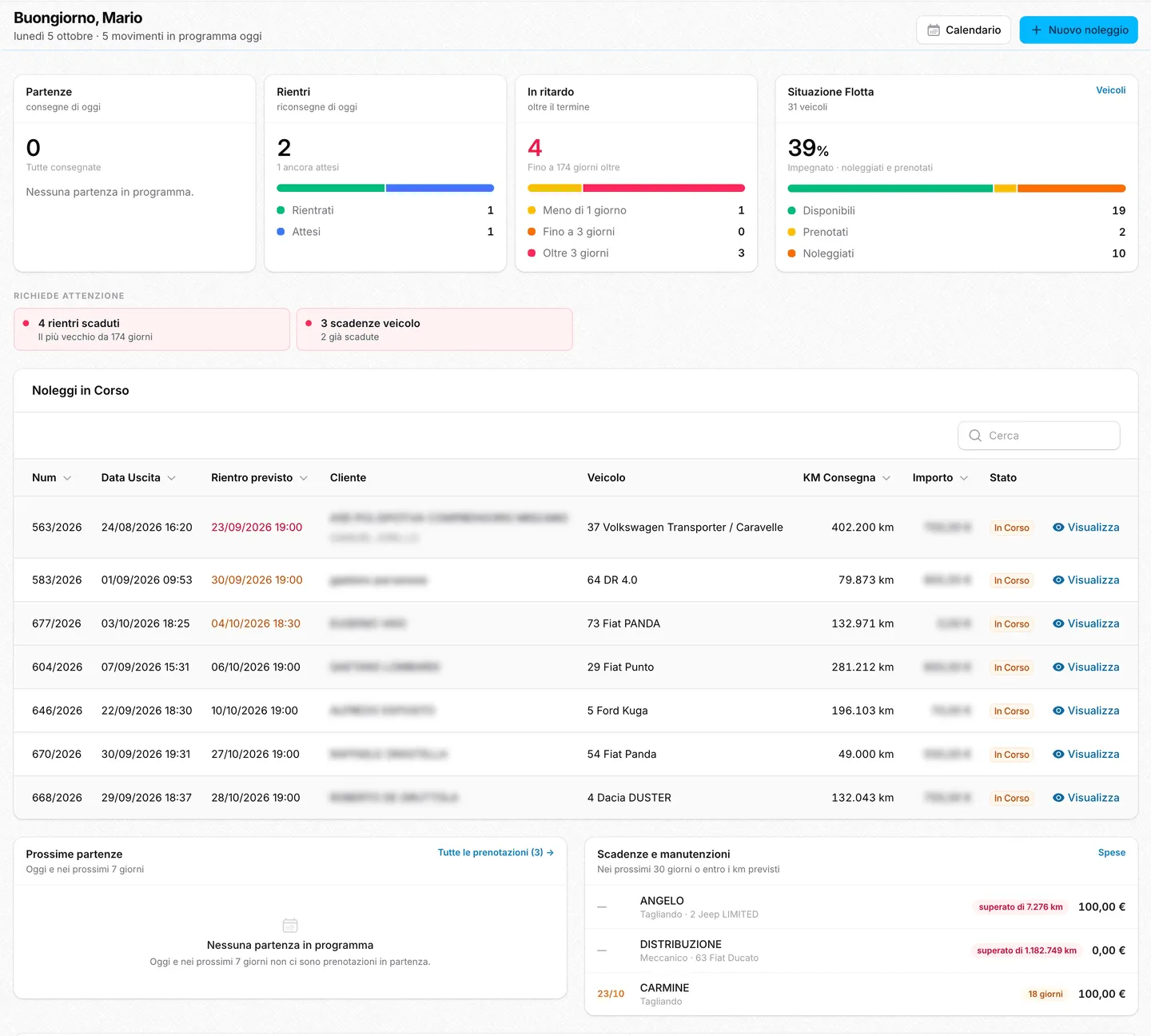Click the Veicolo column header
The width and height of the screenshot is (1151, 1036).
[606, 478]
